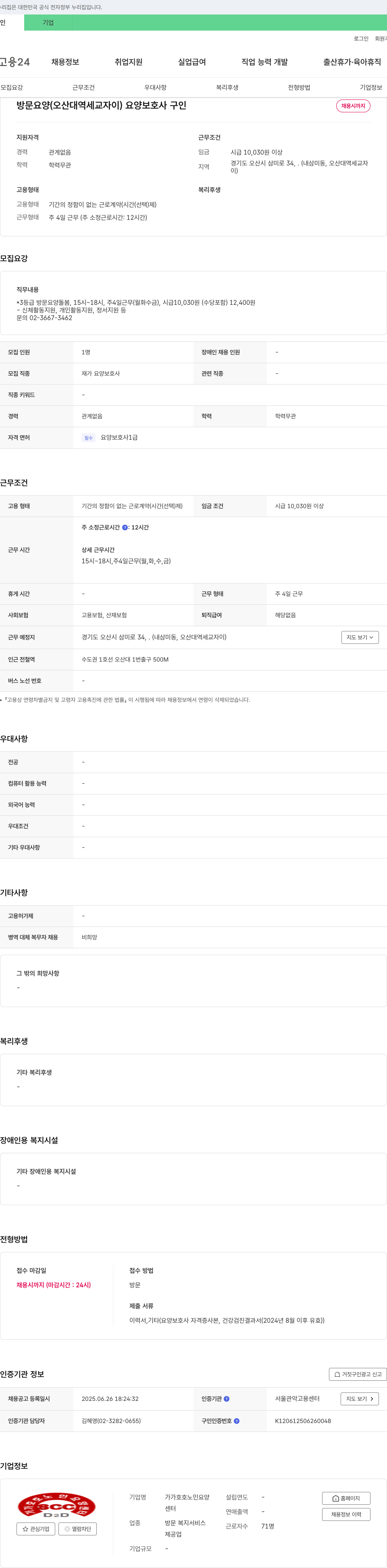Open 실업급여 main menu
387x1568 pixels.
click(x=192, y=62)
